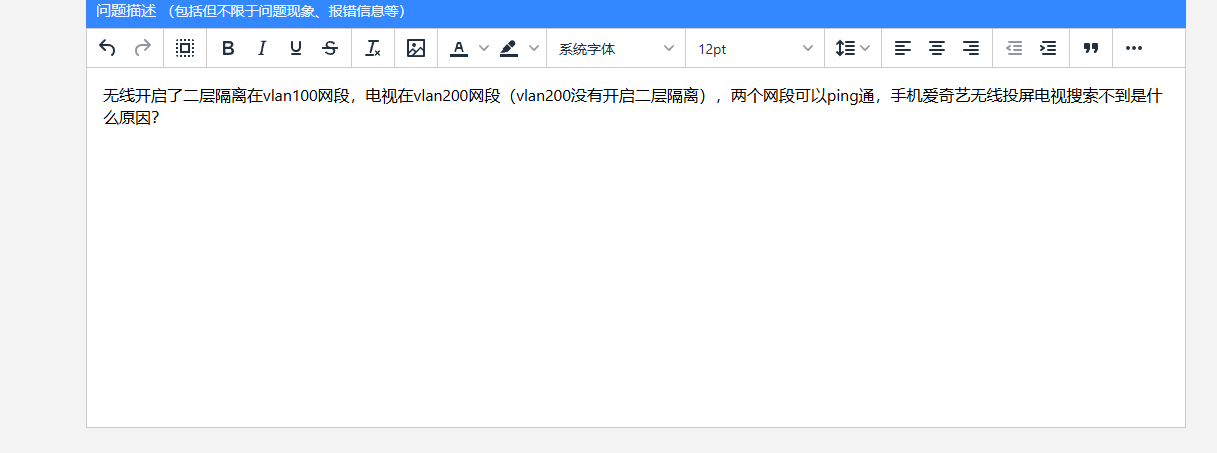
Task: Click the select all icon
Action: point(185,48)
